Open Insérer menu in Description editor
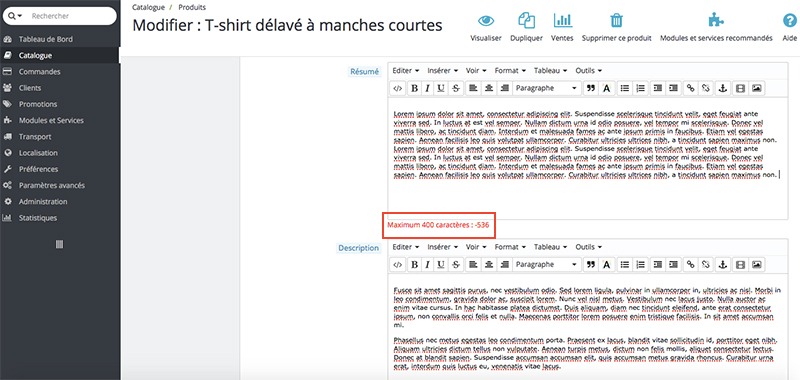This screenshot has width=800, height=380. point(442,247)
